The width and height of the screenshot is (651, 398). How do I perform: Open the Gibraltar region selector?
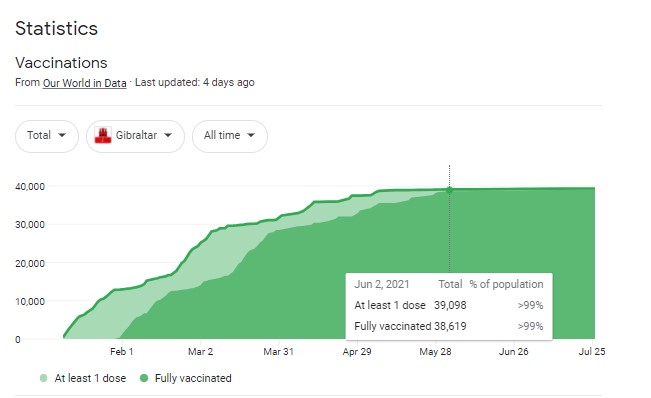pyautogui.click(x=135, y=136)
